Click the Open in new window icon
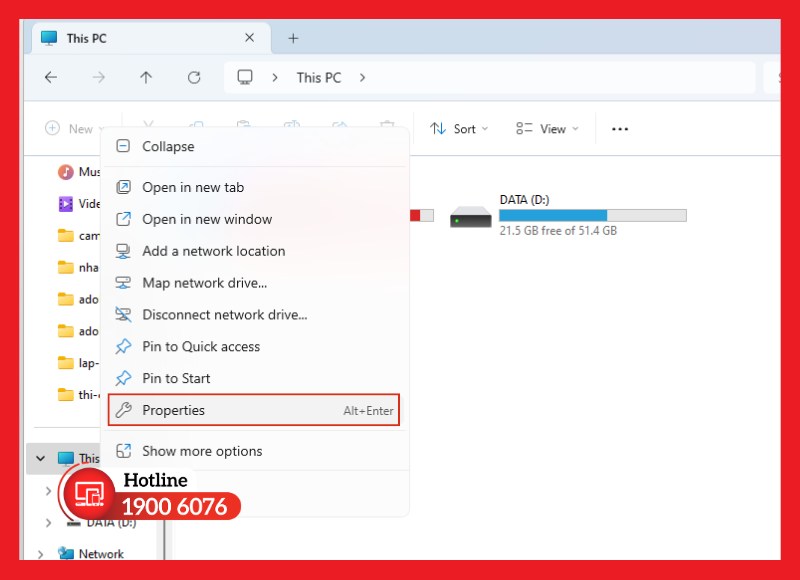 click(x=123, y=219)
